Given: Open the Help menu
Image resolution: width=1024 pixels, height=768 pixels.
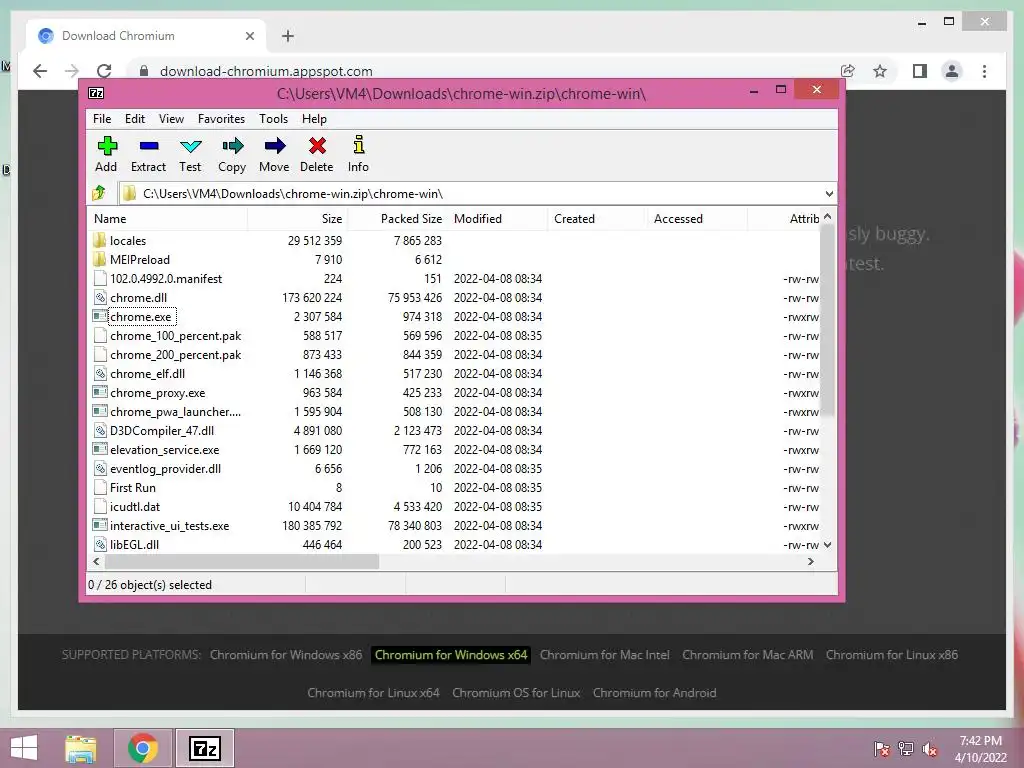Looking at the screenshot, I should point(314,119).
